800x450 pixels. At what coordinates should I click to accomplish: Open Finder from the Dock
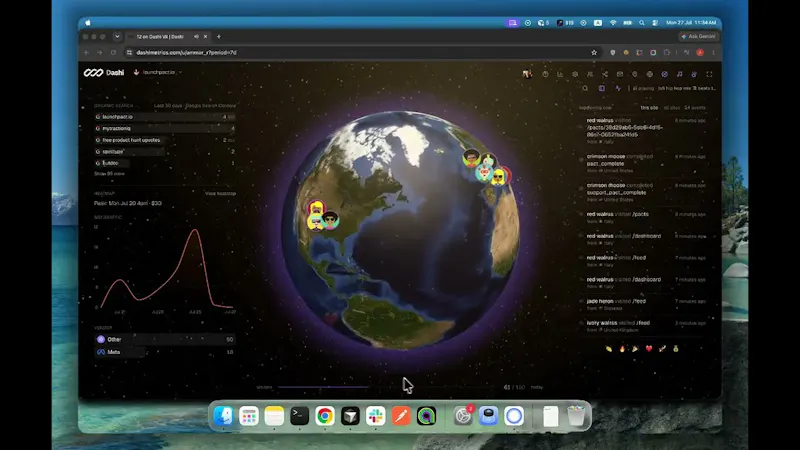point(223,416)
